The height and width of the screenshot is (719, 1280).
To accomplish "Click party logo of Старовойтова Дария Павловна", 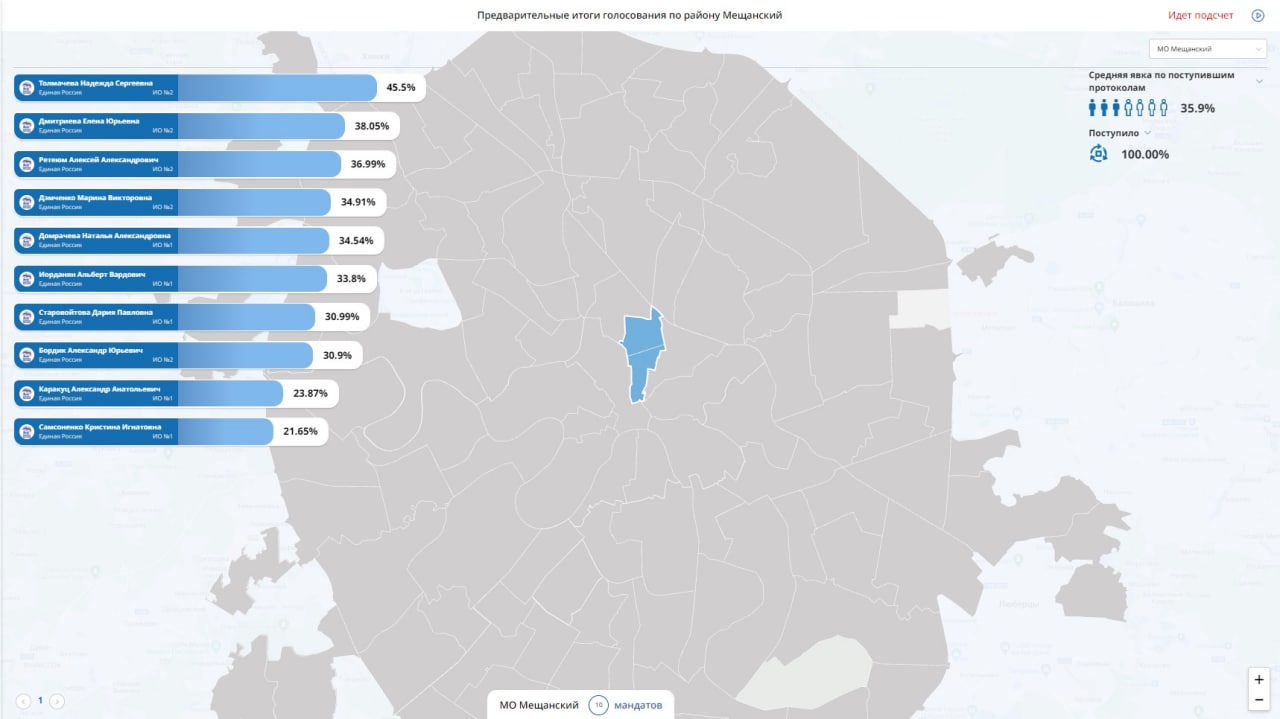I will pos(27,316).
